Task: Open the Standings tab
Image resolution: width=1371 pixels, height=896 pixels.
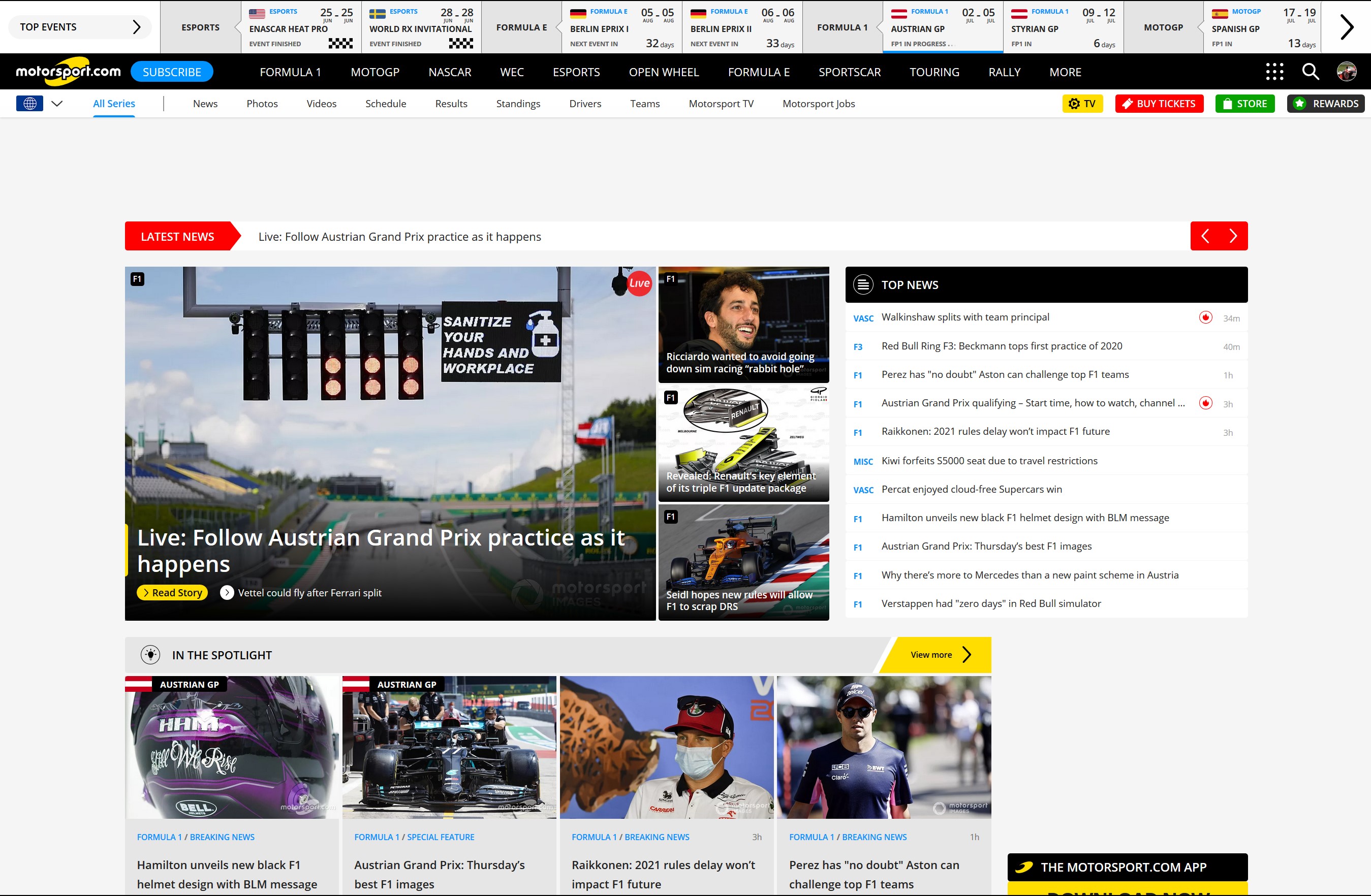Action: 518,104
